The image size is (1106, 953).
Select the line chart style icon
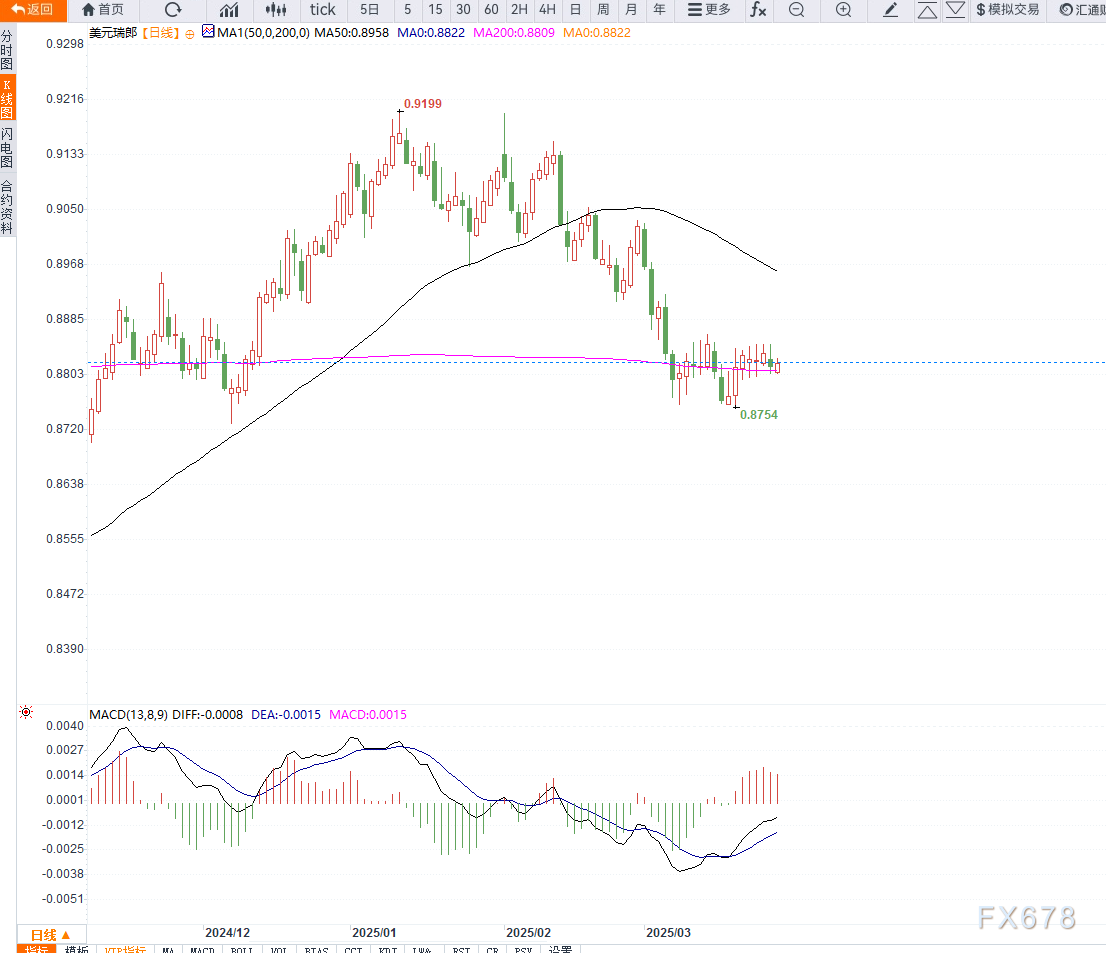229,10
